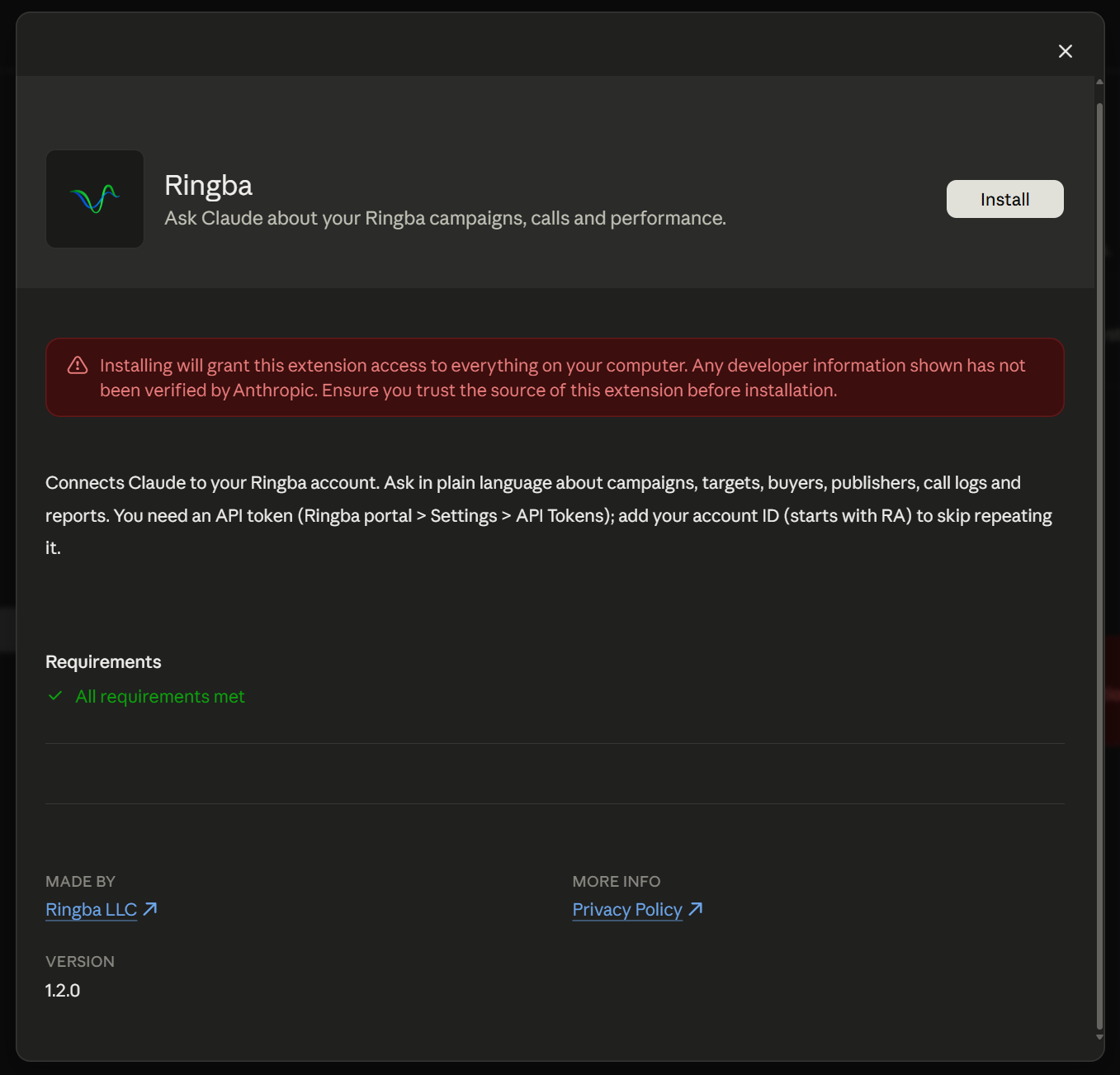
Task: Click the red installation warning message text
Action: (x=562, y=377)
